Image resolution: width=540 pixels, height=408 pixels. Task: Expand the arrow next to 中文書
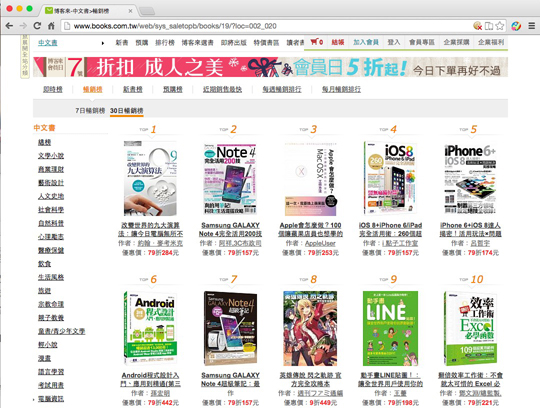coord(103,43)
